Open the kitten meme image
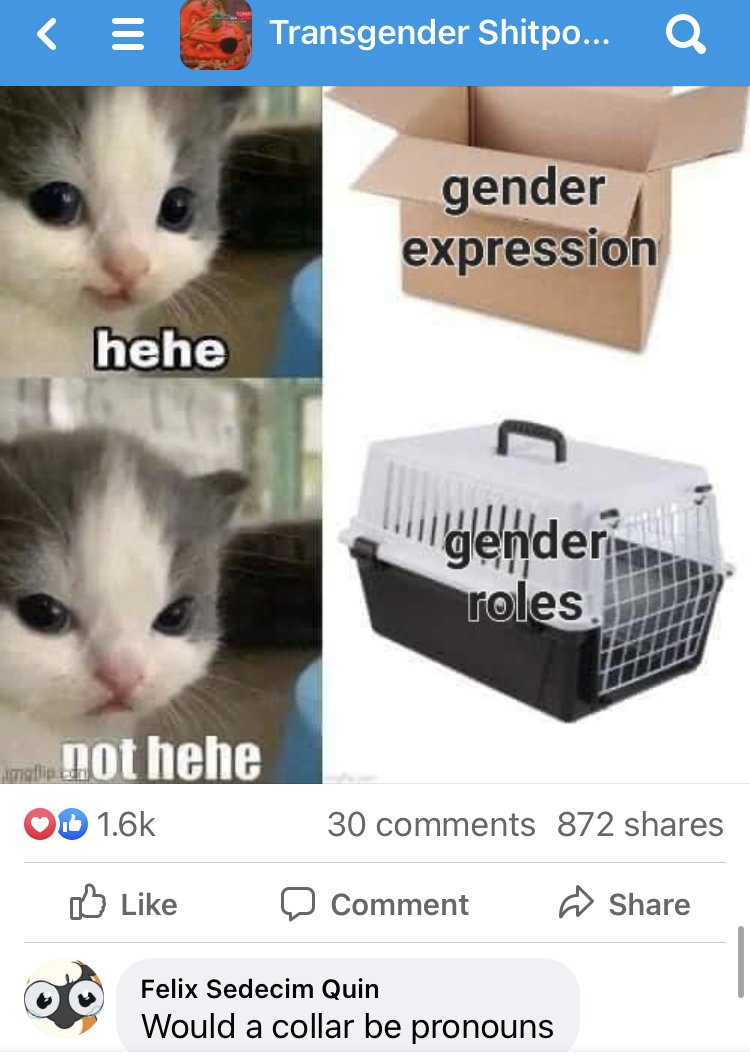Image resolution: width=750 pixels, height=1062 pixels. tap(375, 435)
